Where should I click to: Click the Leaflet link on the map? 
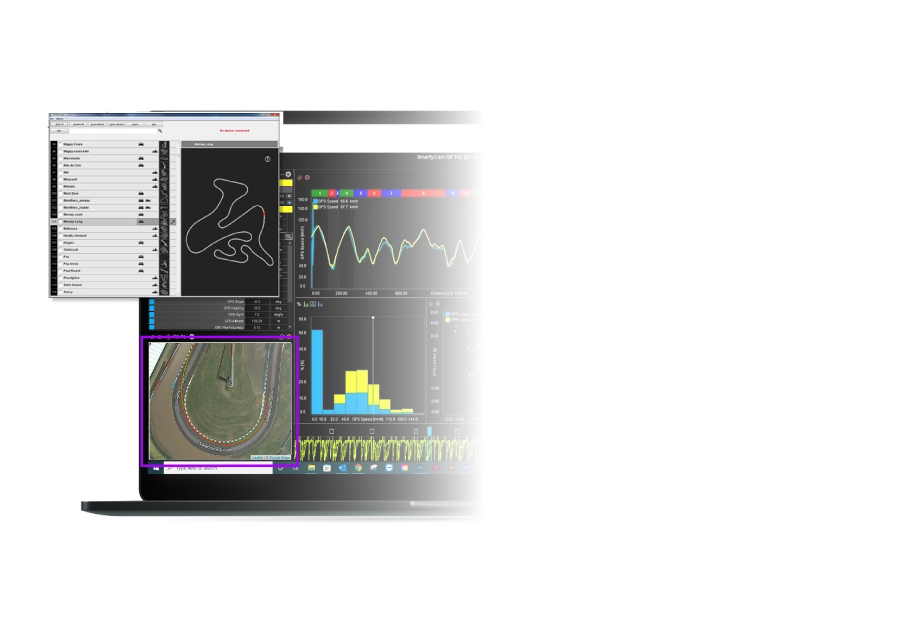(256, 458)
